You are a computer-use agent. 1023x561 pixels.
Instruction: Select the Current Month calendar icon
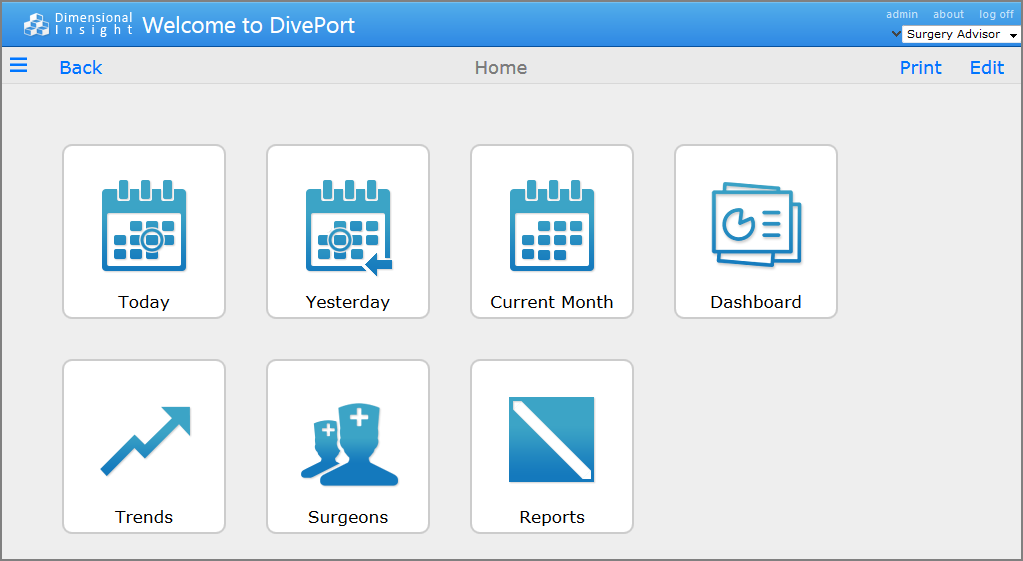click(552, 226)
